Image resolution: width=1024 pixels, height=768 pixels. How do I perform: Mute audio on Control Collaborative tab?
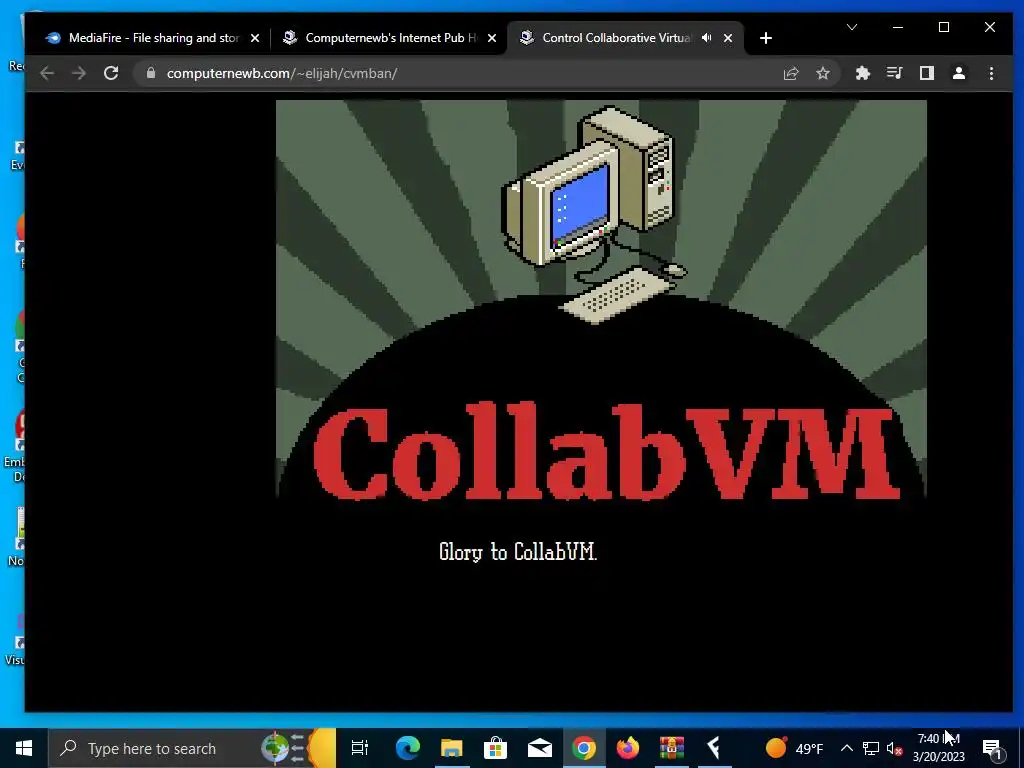point(706,38)
